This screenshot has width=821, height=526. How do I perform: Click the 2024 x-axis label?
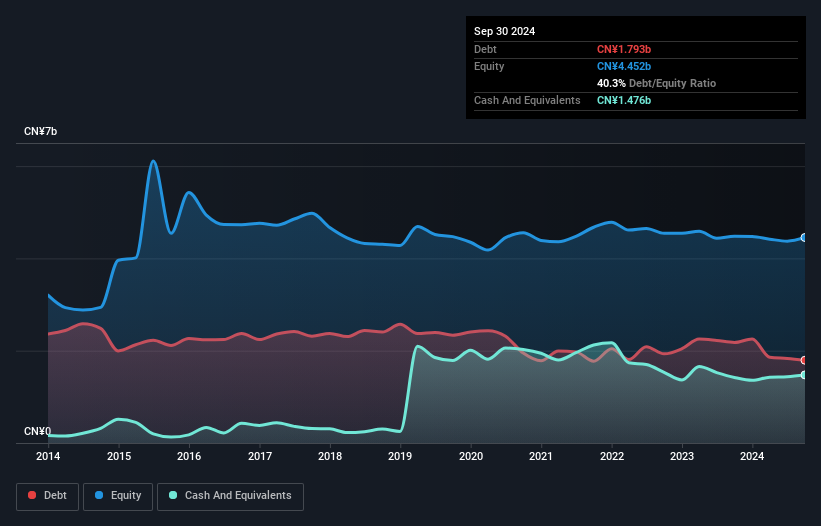(x=752, y=456)
